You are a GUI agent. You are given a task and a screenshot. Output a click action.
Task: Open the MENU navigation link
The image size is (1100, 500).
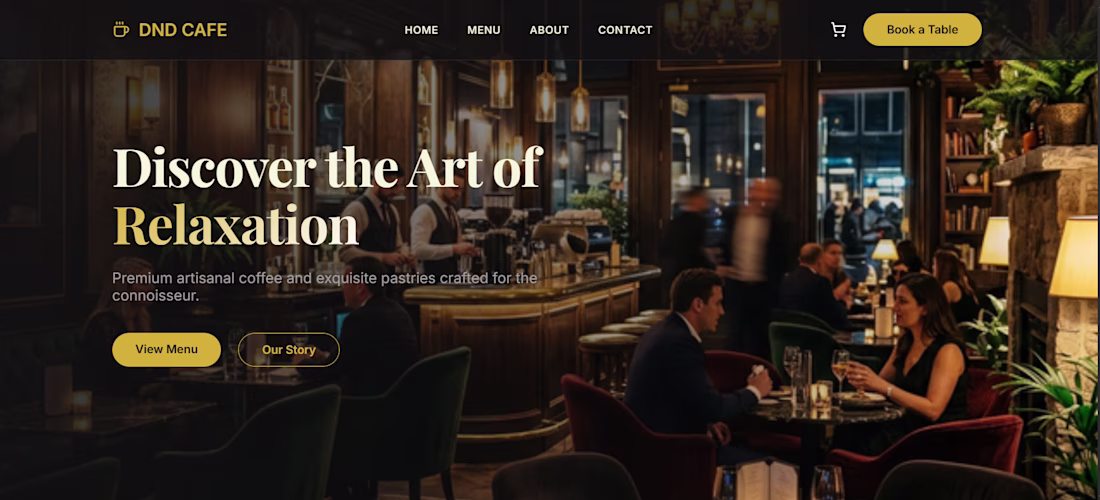pos(483,30)
